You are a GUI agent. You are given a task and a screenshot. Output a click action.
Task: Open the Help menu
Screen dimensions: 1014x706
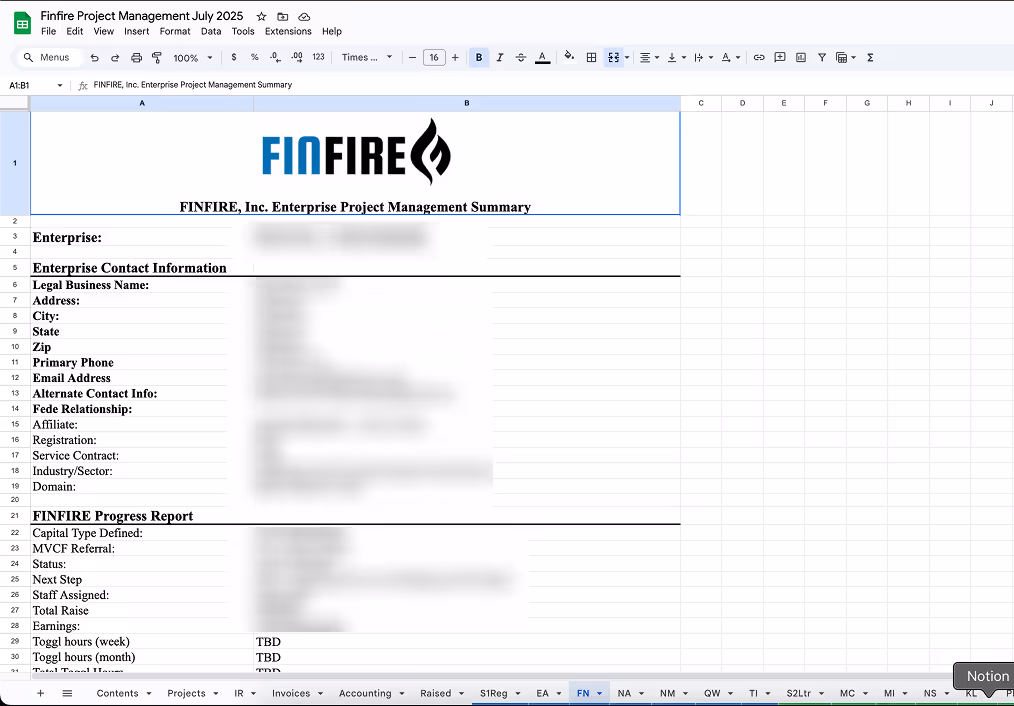tap(332, 31)
